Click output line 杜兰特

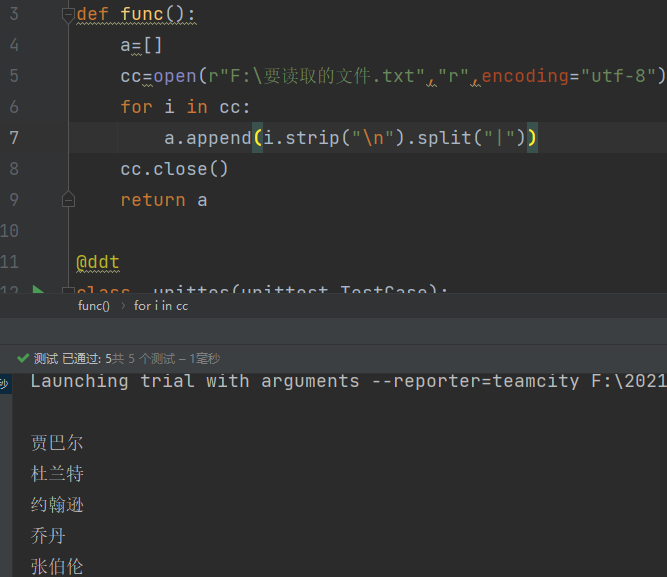click(x=57, y=474)
